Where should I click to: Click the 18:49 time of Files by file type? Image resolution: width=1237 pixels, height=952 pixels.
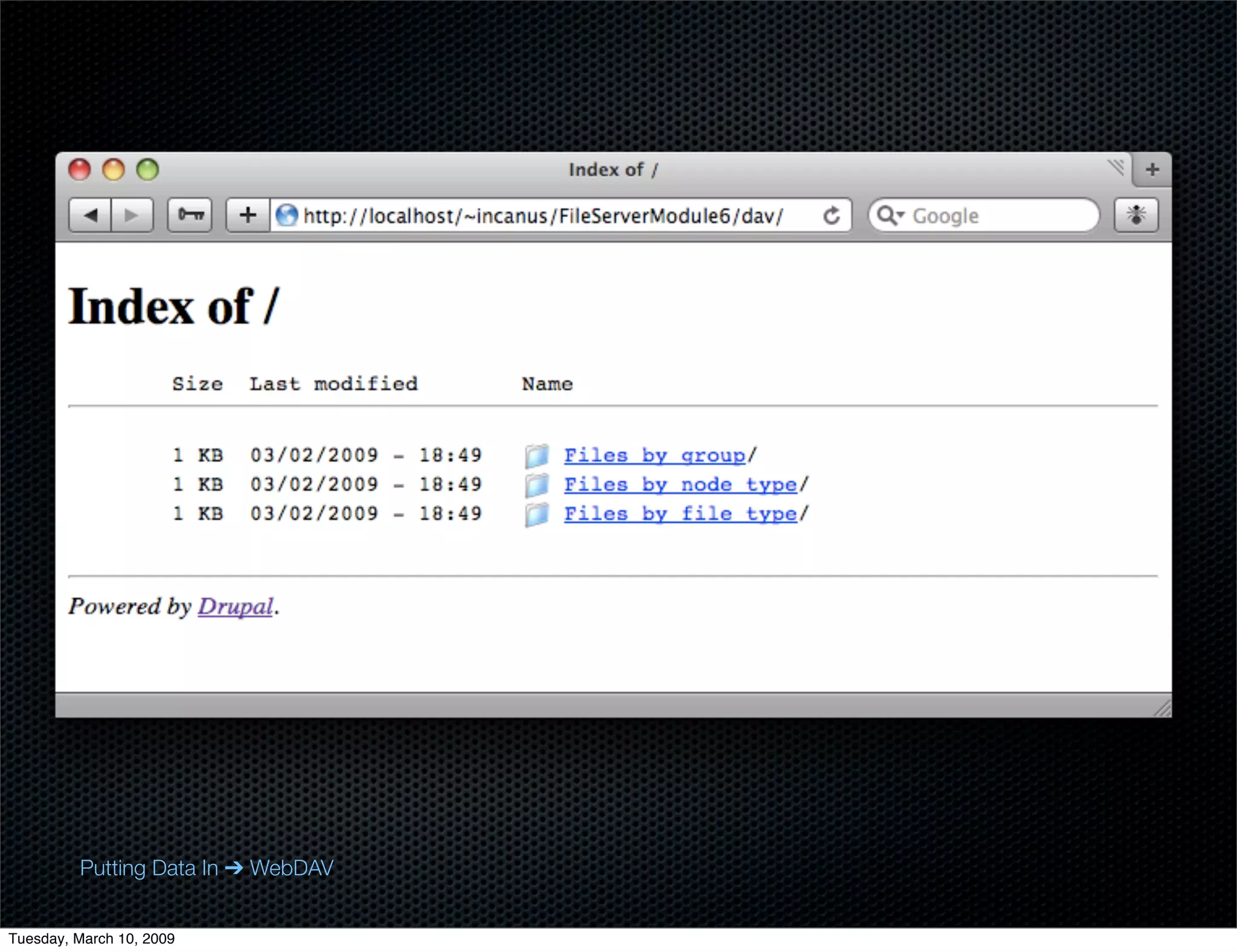[x=451, y=514]
